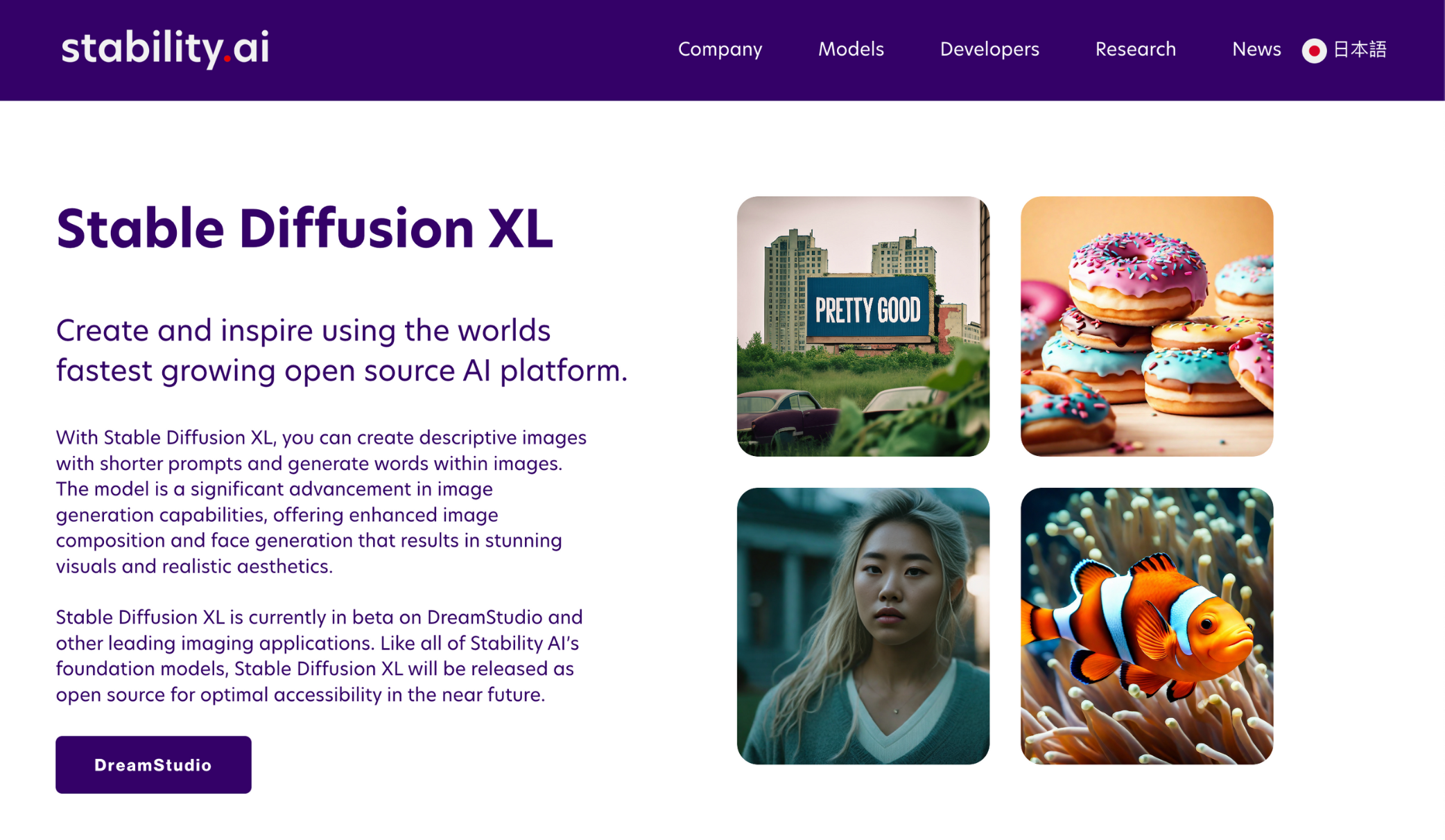1445x840 pixels.
Task: Open the Research menu
Action: (1135, 50)
